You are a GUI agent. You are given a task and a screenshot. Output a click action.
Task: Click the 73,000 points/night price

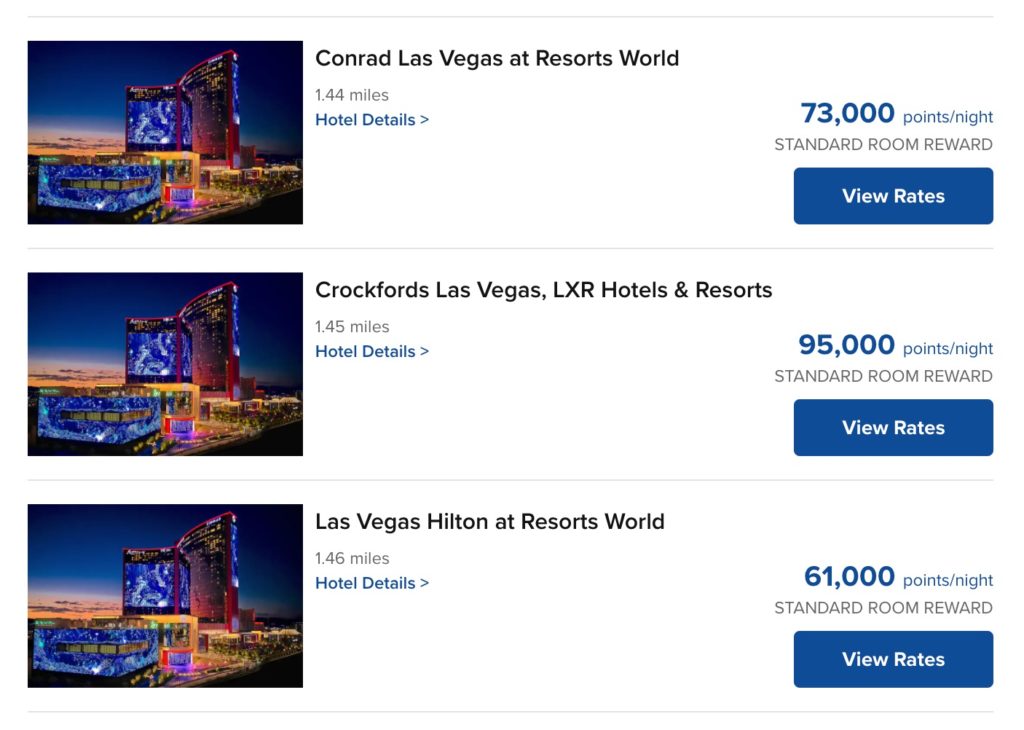point(846,113)
